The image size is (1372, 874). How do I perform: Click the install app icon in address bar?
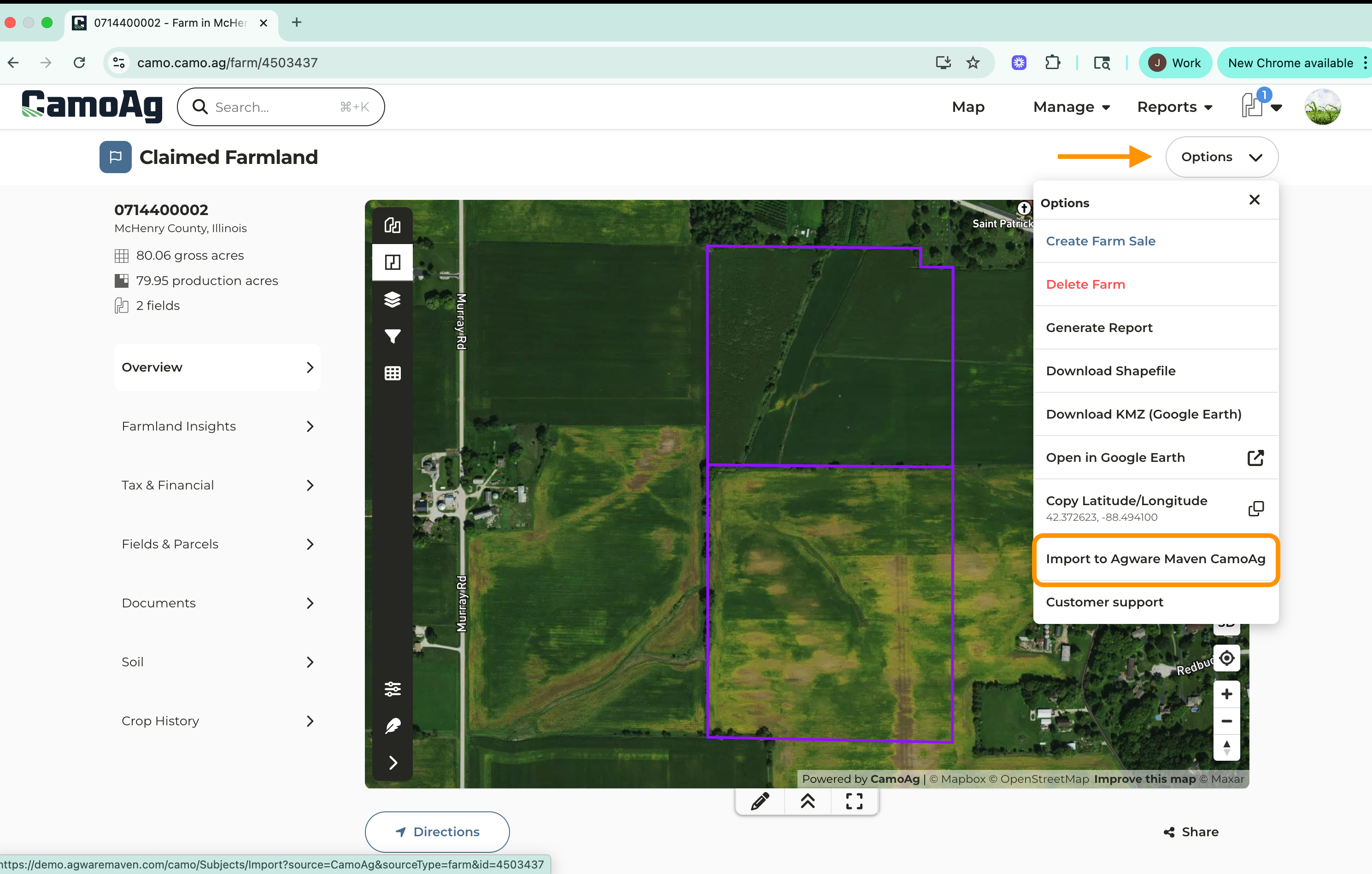coord(943,63)
